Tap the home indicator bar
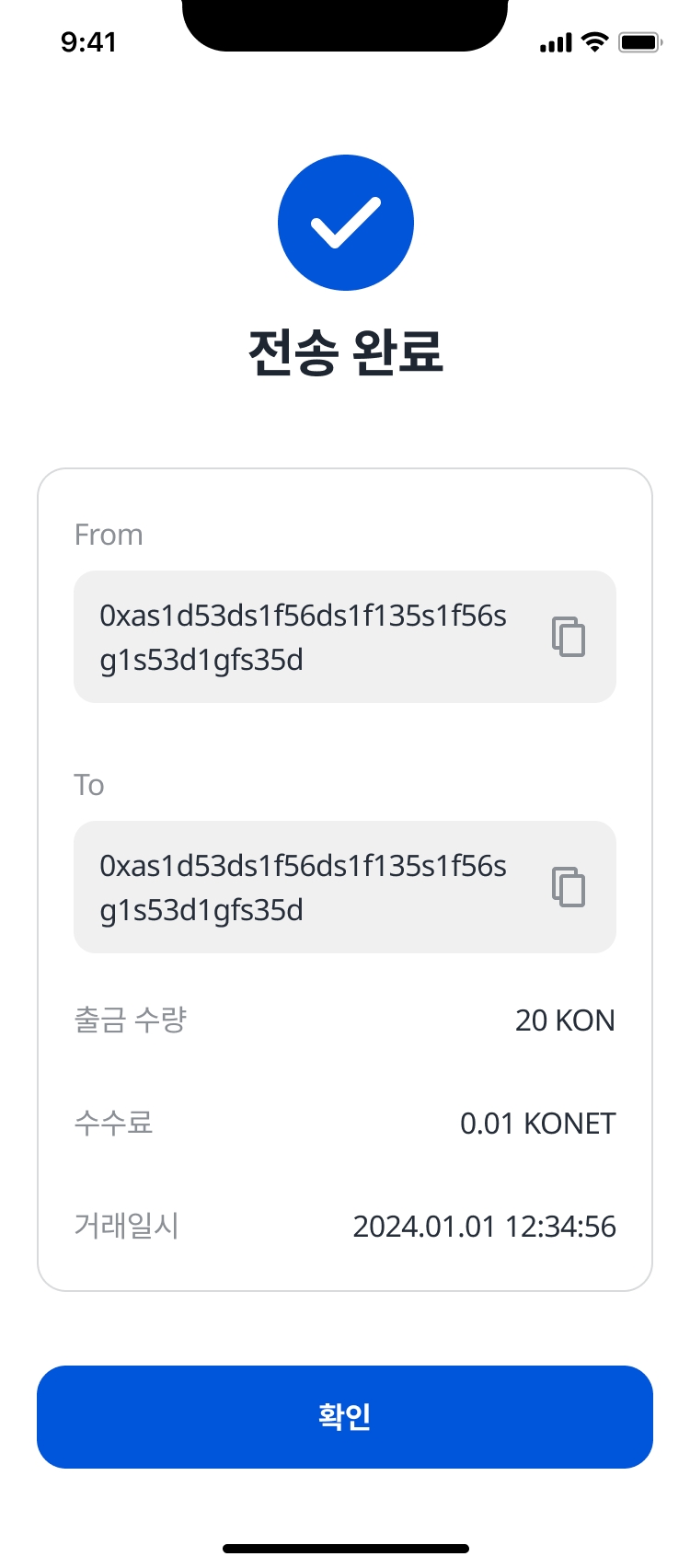This screenshot has height=1568, width=690. [346, 1549]
